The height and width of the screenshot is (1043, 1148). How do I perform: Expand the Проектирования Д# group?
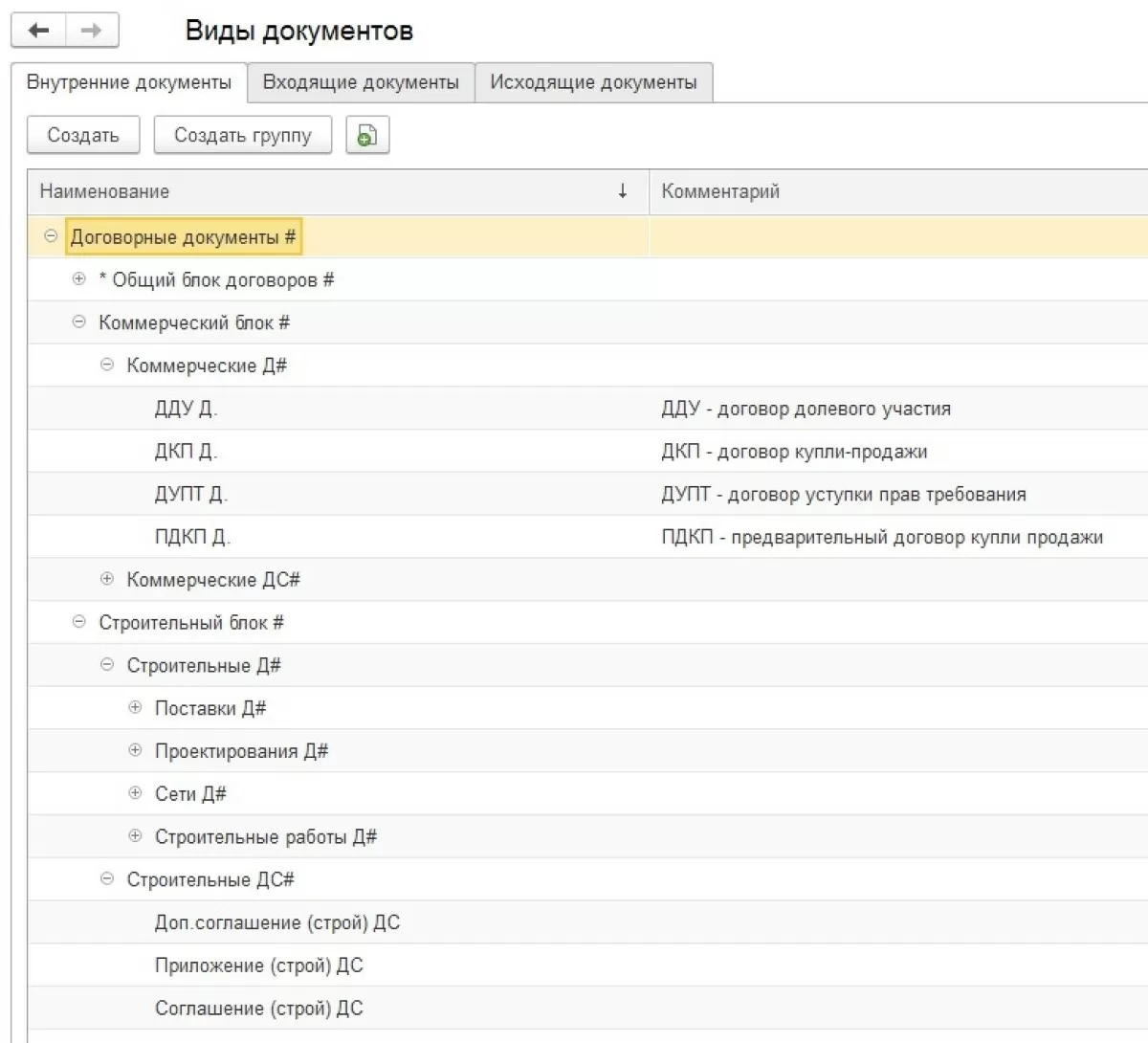point(135,750)
